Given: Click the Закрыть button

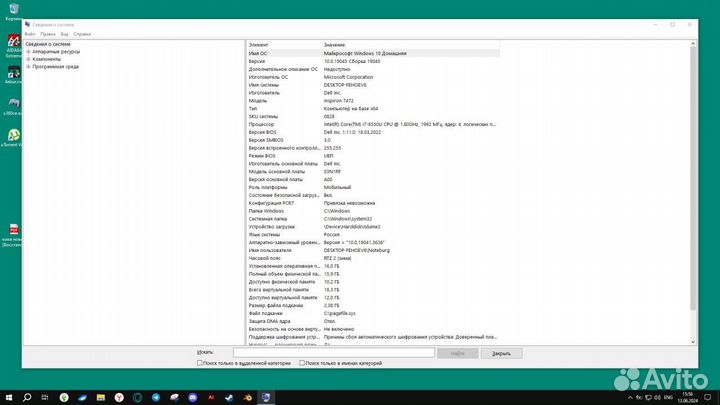Looking at the screenshot, I should (501, 353).
